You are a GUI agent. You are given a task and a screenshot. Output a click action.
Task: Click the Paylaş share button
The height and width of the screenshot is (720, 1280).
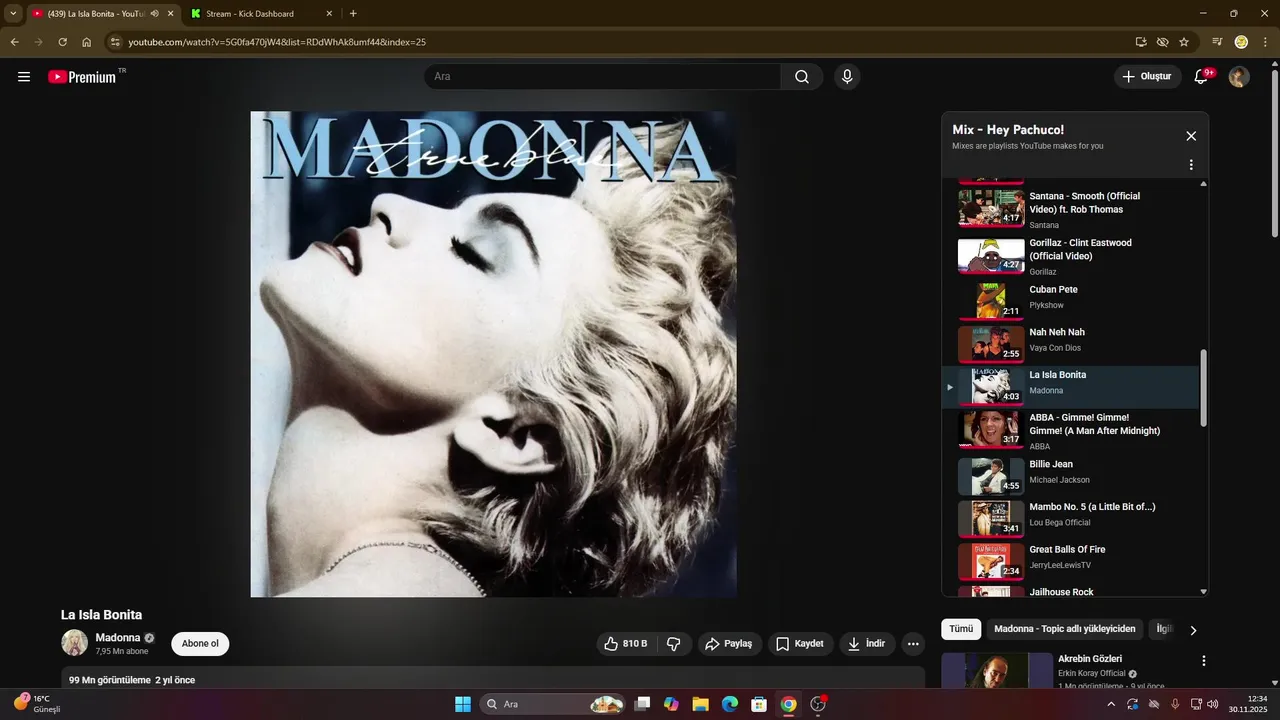click(x=729, y=644)
